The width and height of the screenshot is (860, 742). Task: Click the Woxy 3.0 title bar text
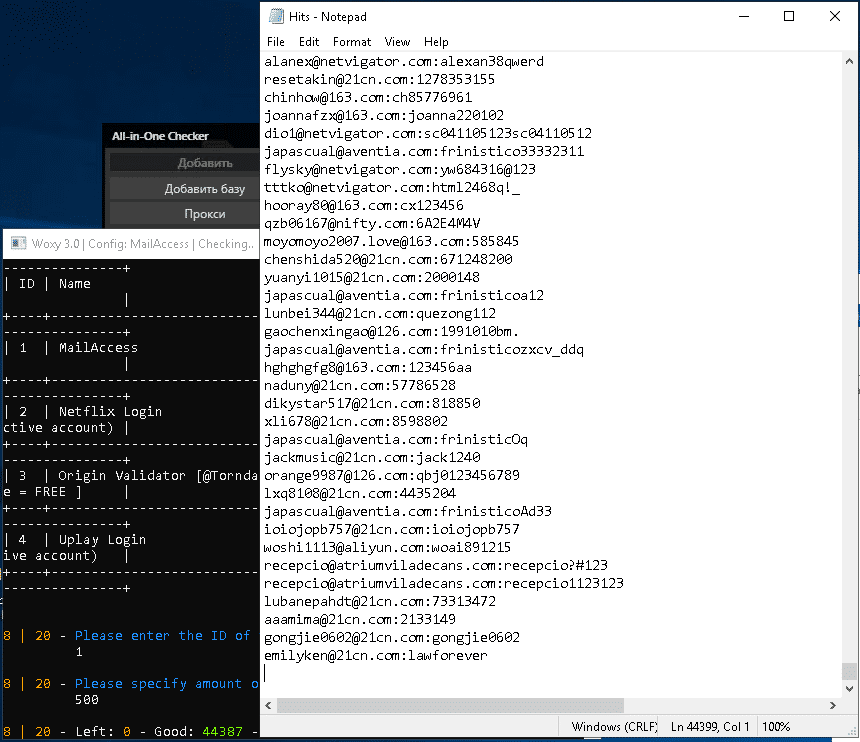point(143,243)
